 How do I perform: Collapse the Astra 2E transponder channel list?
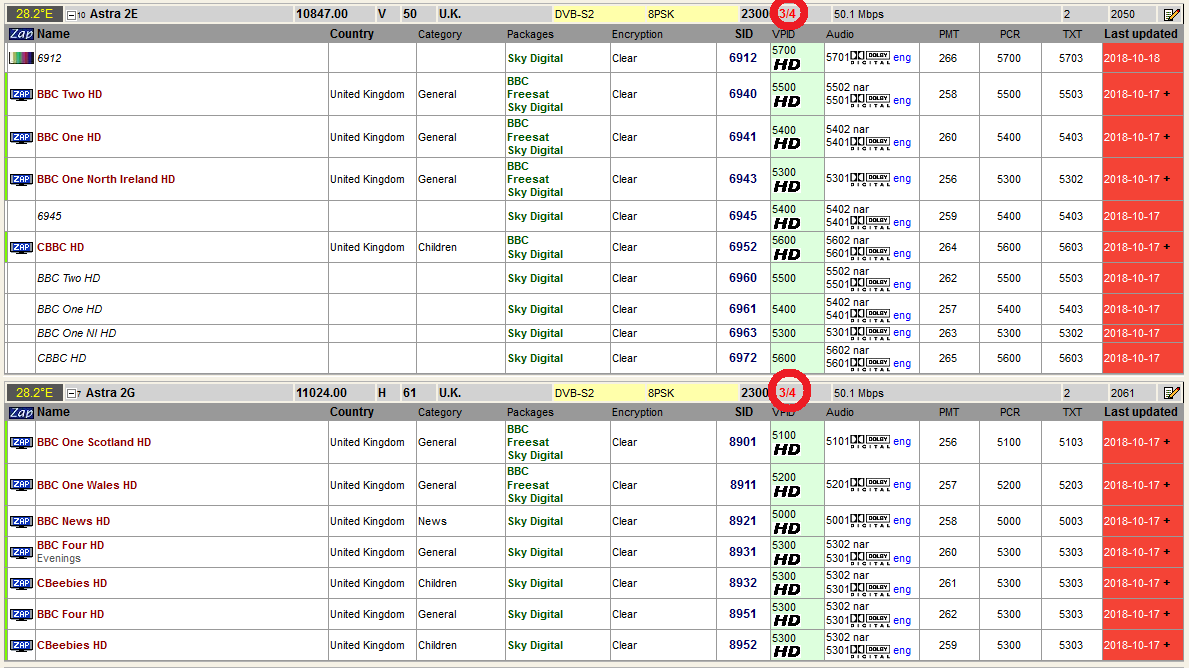(x=71, y=15)
